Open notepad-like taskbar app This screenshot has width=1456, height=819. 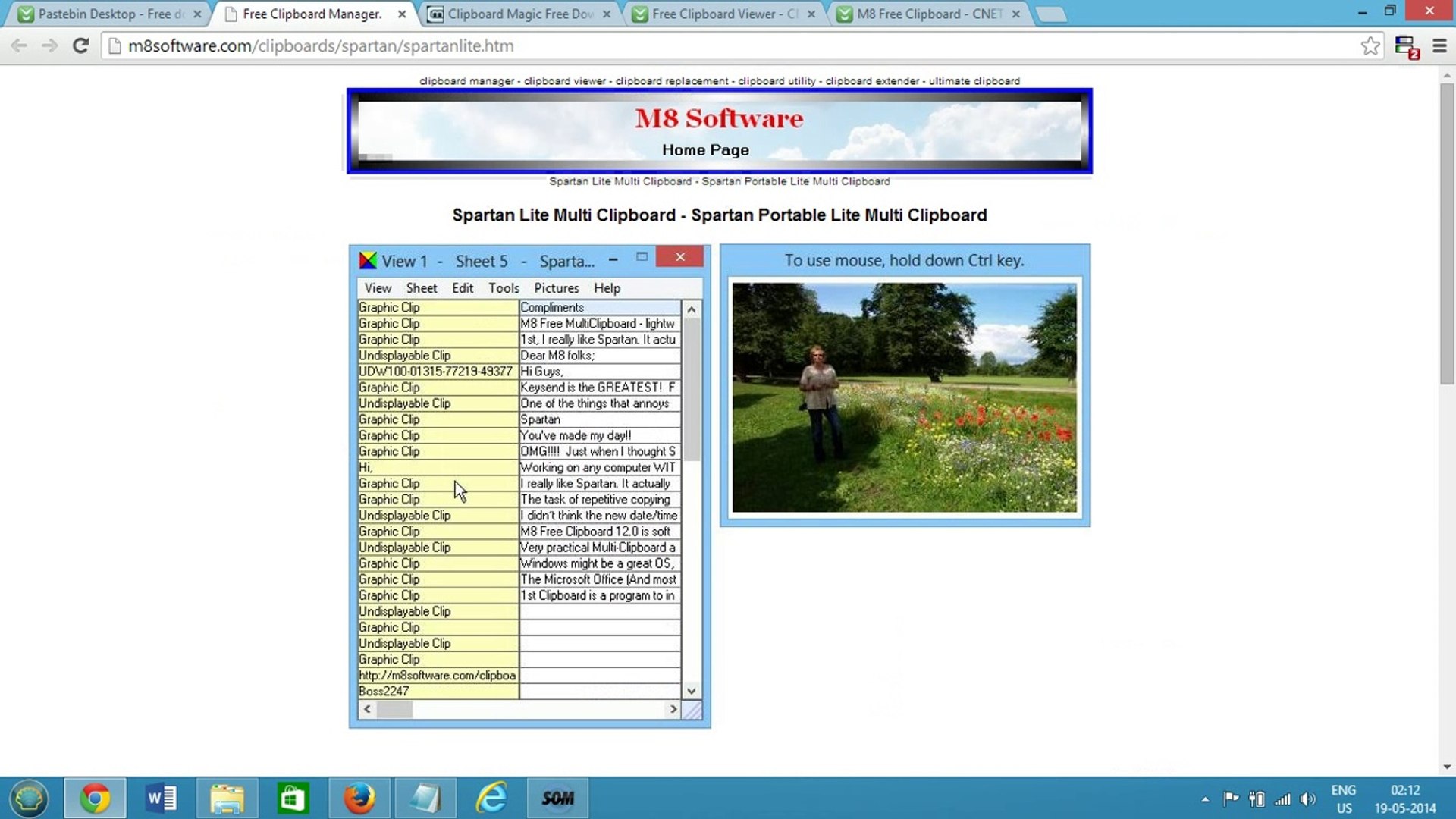pos(425,798)
